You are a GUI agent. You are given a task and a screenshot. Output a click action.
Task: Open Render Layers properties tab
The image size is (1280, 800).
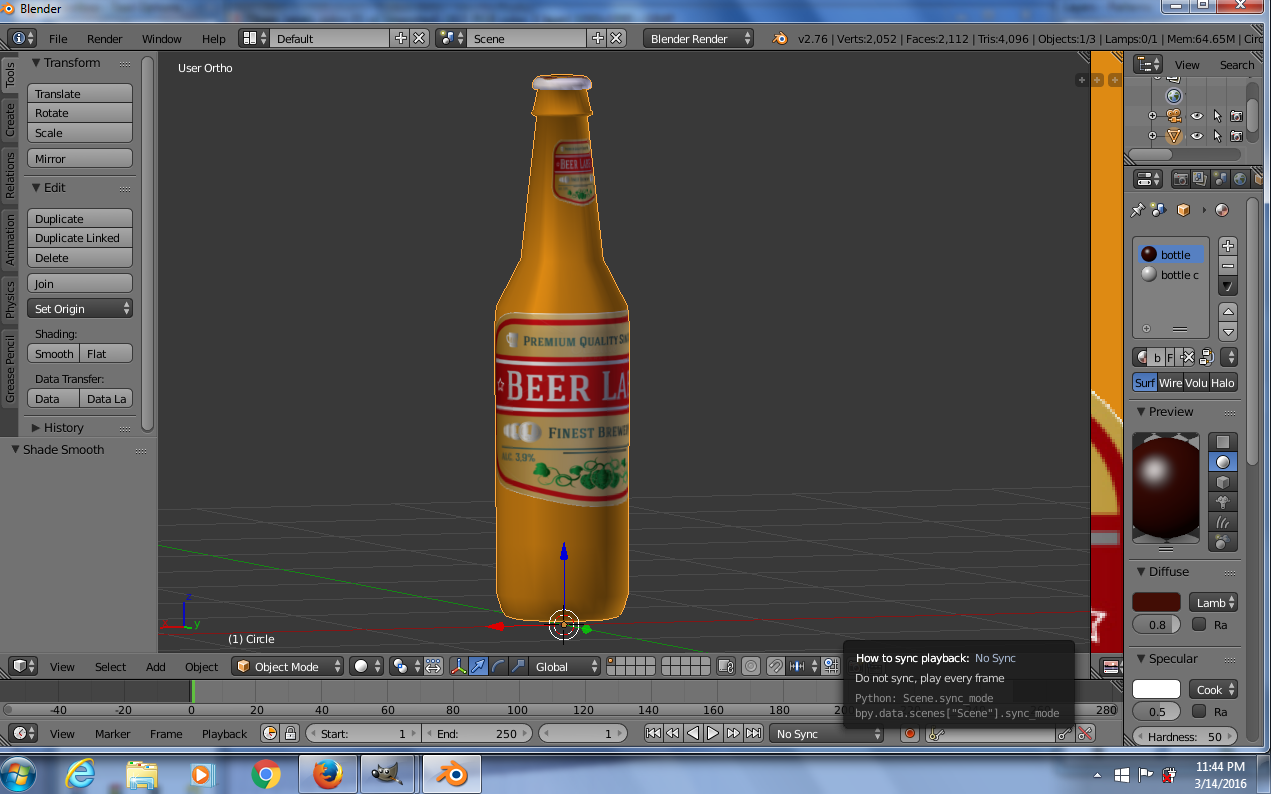(1200, 179)
